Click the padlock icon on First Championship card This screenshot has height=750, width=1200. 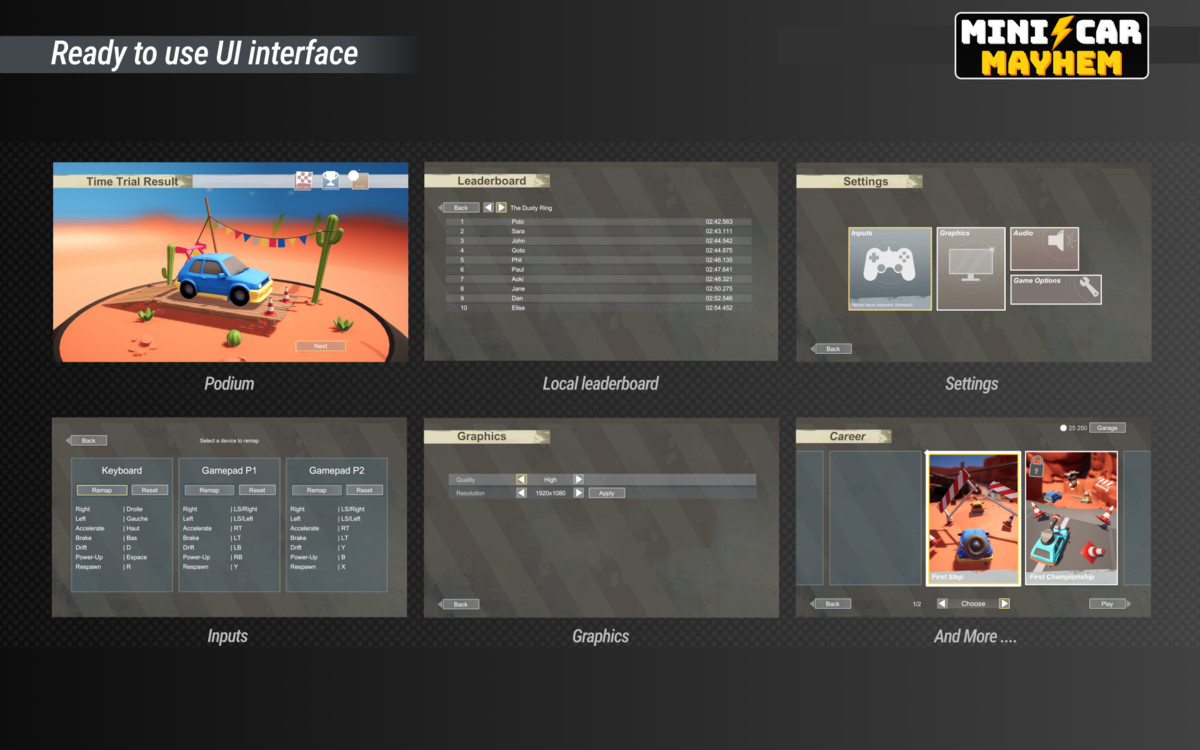(x=1037, y=465)
